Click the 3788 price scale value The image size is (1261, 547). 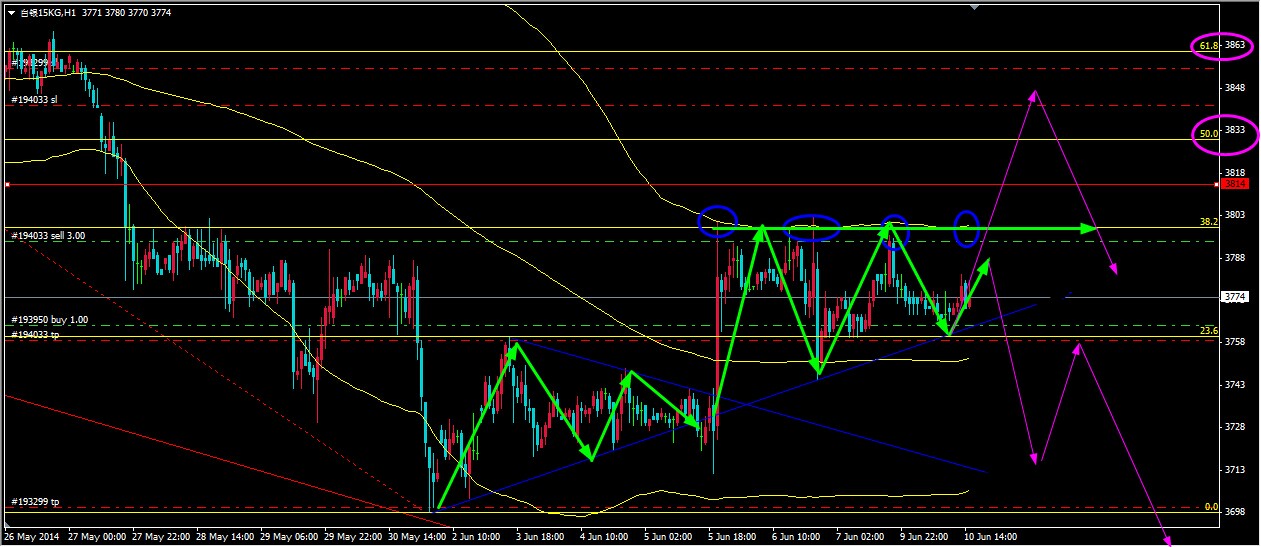(1236, 257)
